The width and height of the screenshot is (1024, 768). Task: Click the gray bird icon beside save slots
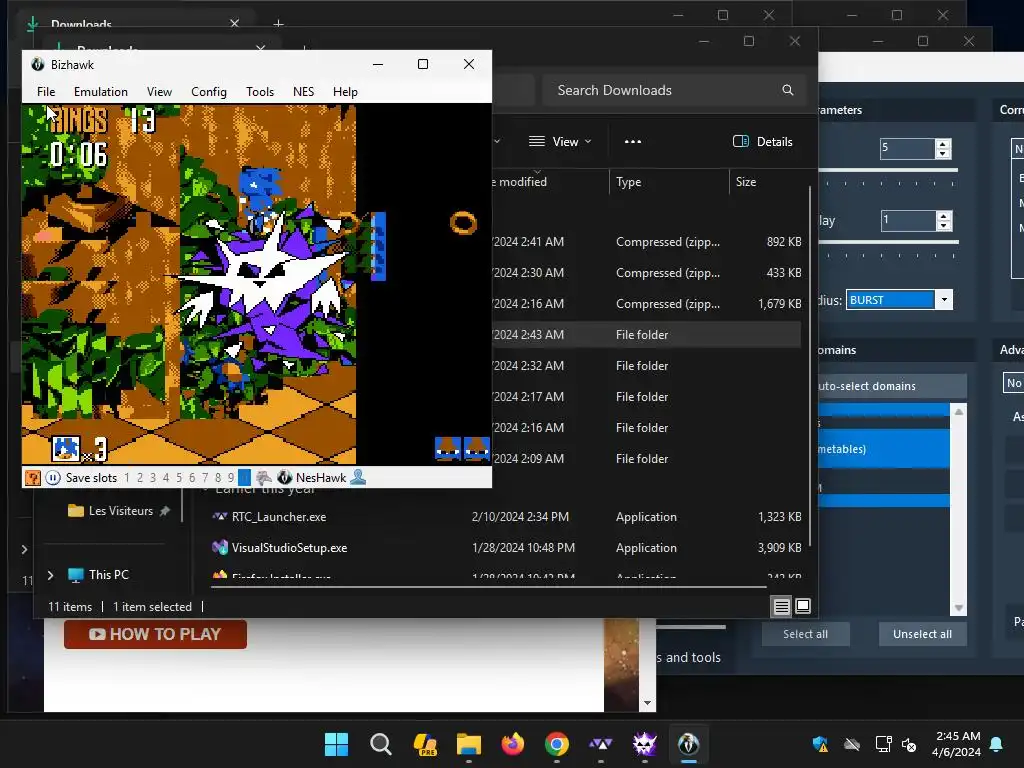(x=264, y=478)
